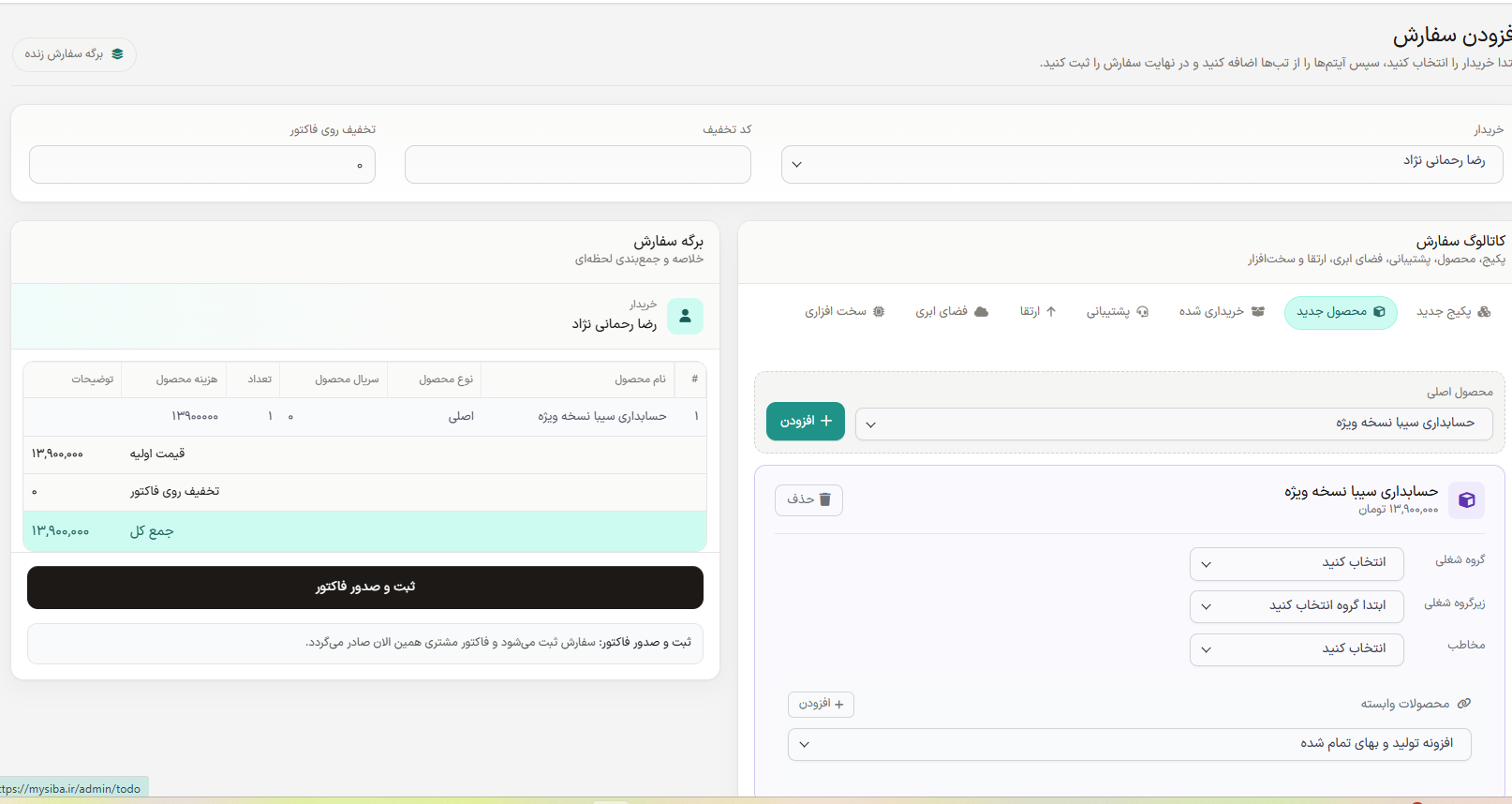1512x804 pixels.
Task: Open the خریداری شده tab
Action: (x=1222, y=312)
